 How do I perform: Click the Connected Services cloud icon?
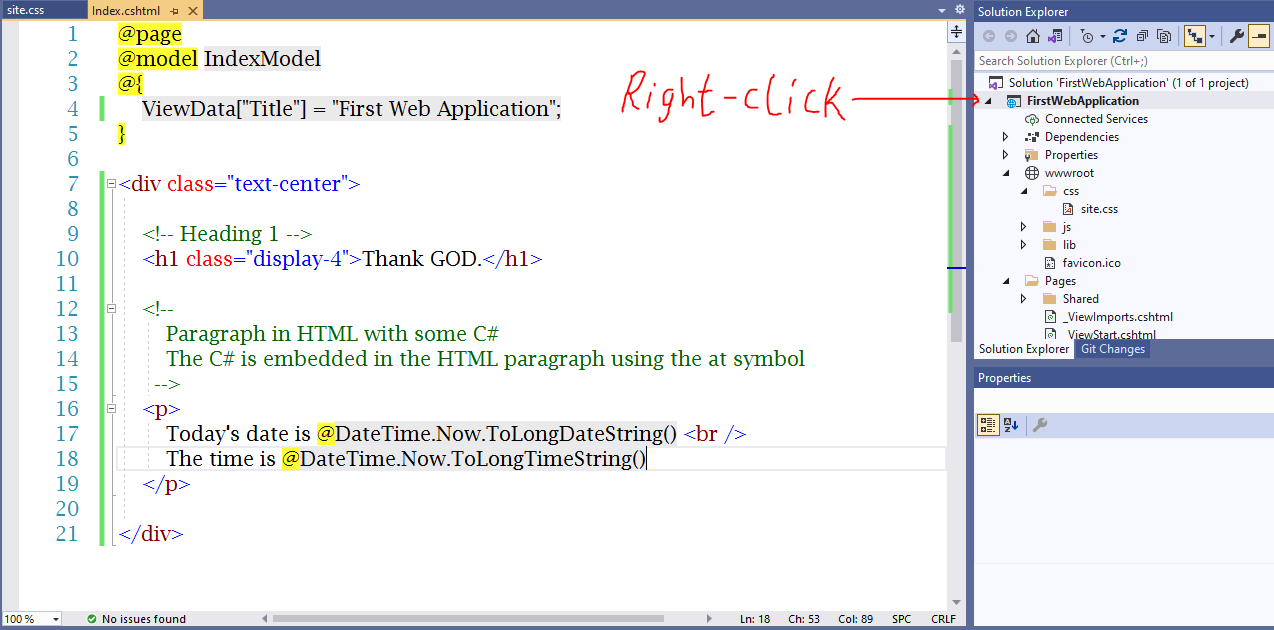(1032, 119)
